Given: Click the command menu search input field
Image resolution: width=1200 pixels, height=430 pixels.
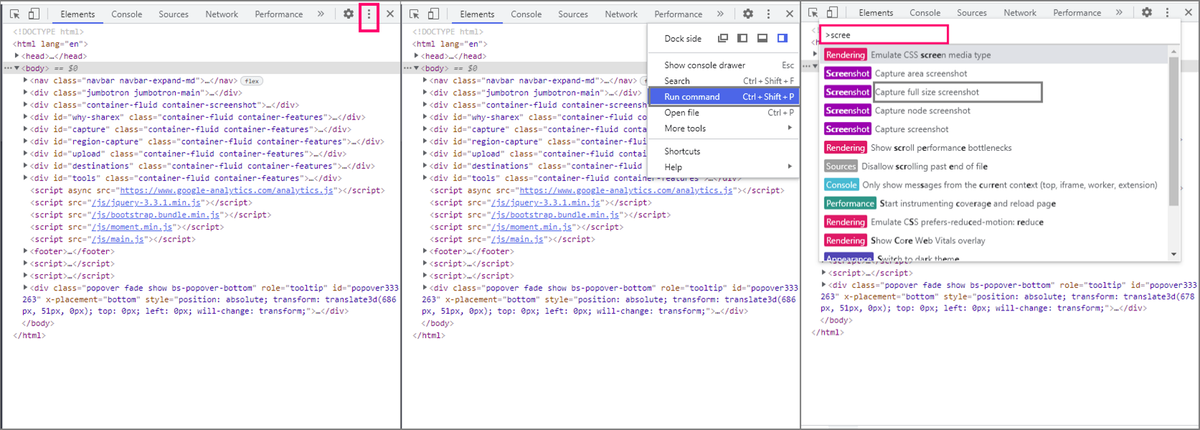Looking at the screenshot, I should click(883, 34).
